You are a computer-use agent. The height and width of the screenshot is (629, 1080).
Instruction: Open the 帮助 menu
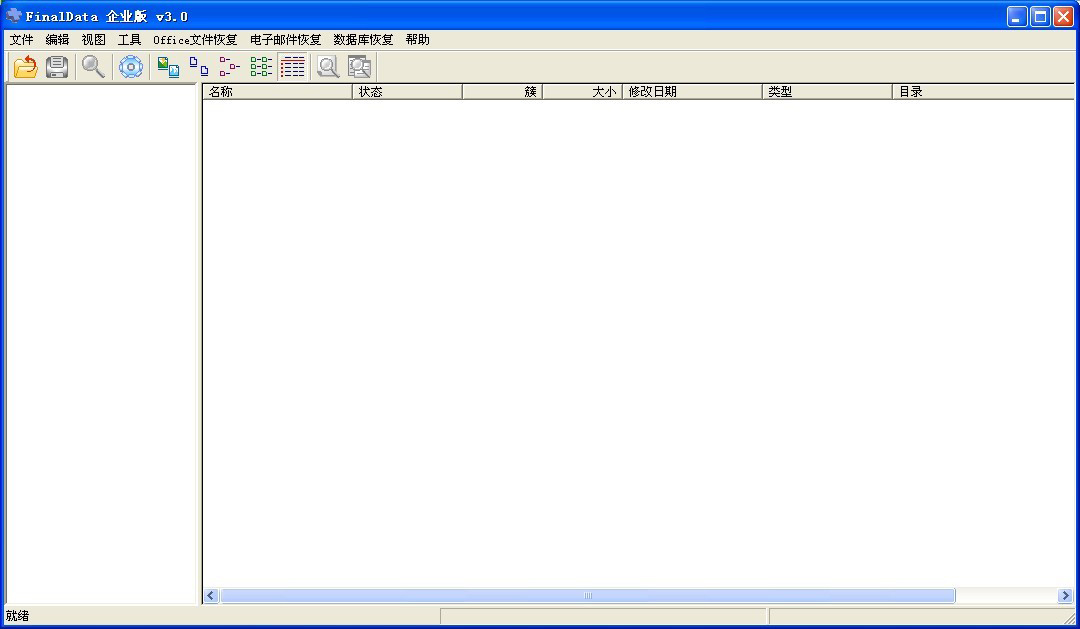(x=417, y=39)
